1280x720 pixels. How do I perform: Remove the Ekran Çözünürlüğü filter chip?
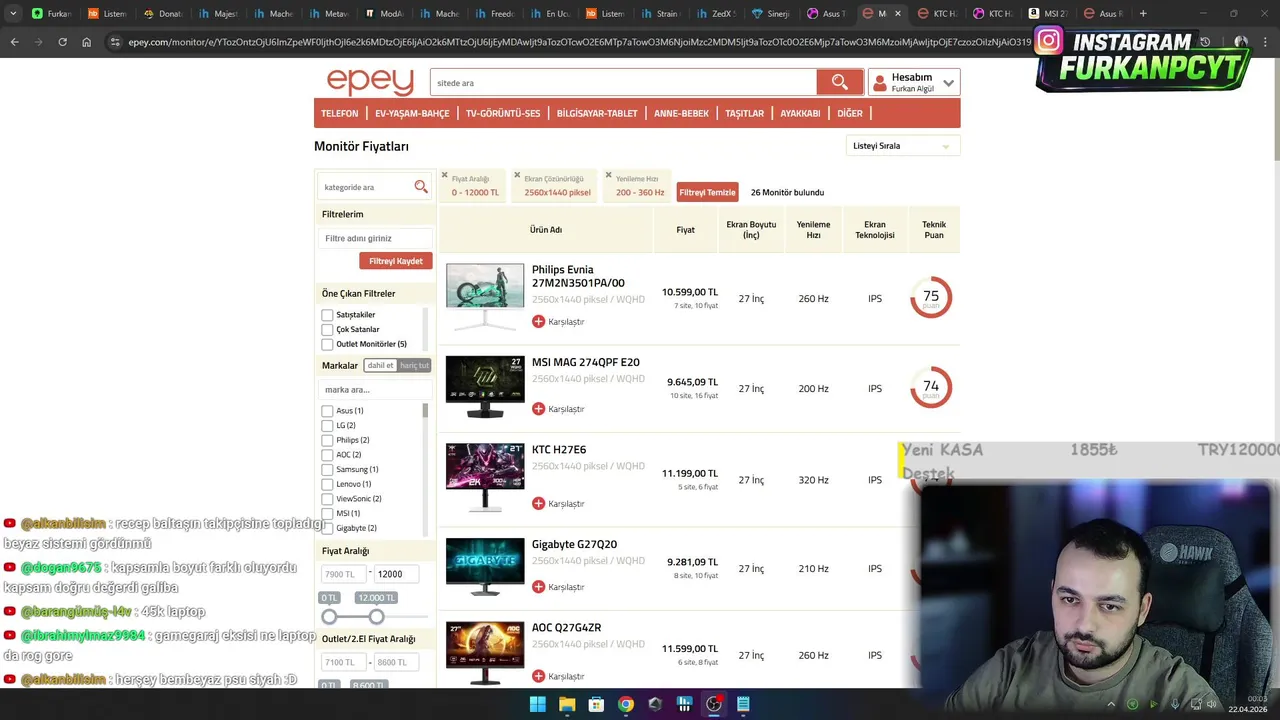(517, 175)
